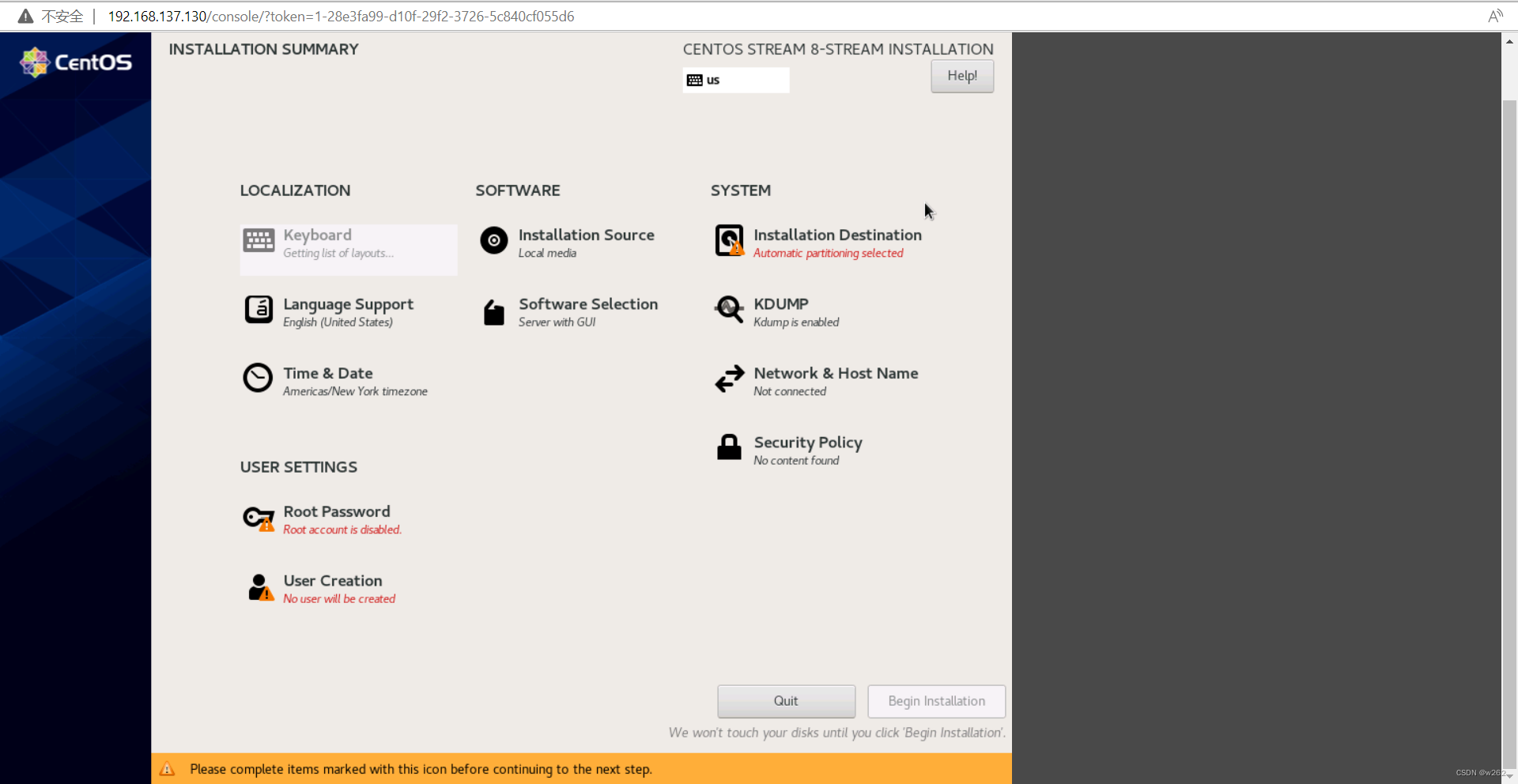Click the User Creation person icon
Image resolution: width=1518 pixels, height=784 pixels.
260,587
